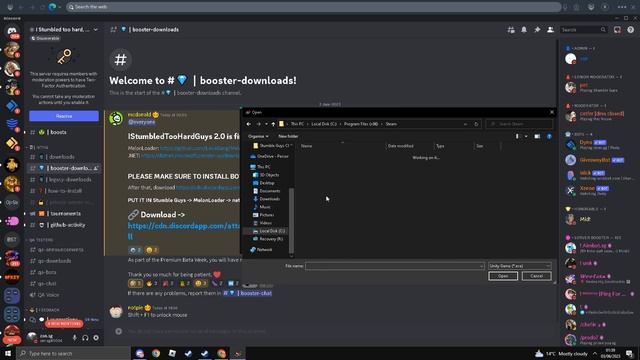Open Discord help question mark icon
Screen dimensions: 640x360
(631, 30)
